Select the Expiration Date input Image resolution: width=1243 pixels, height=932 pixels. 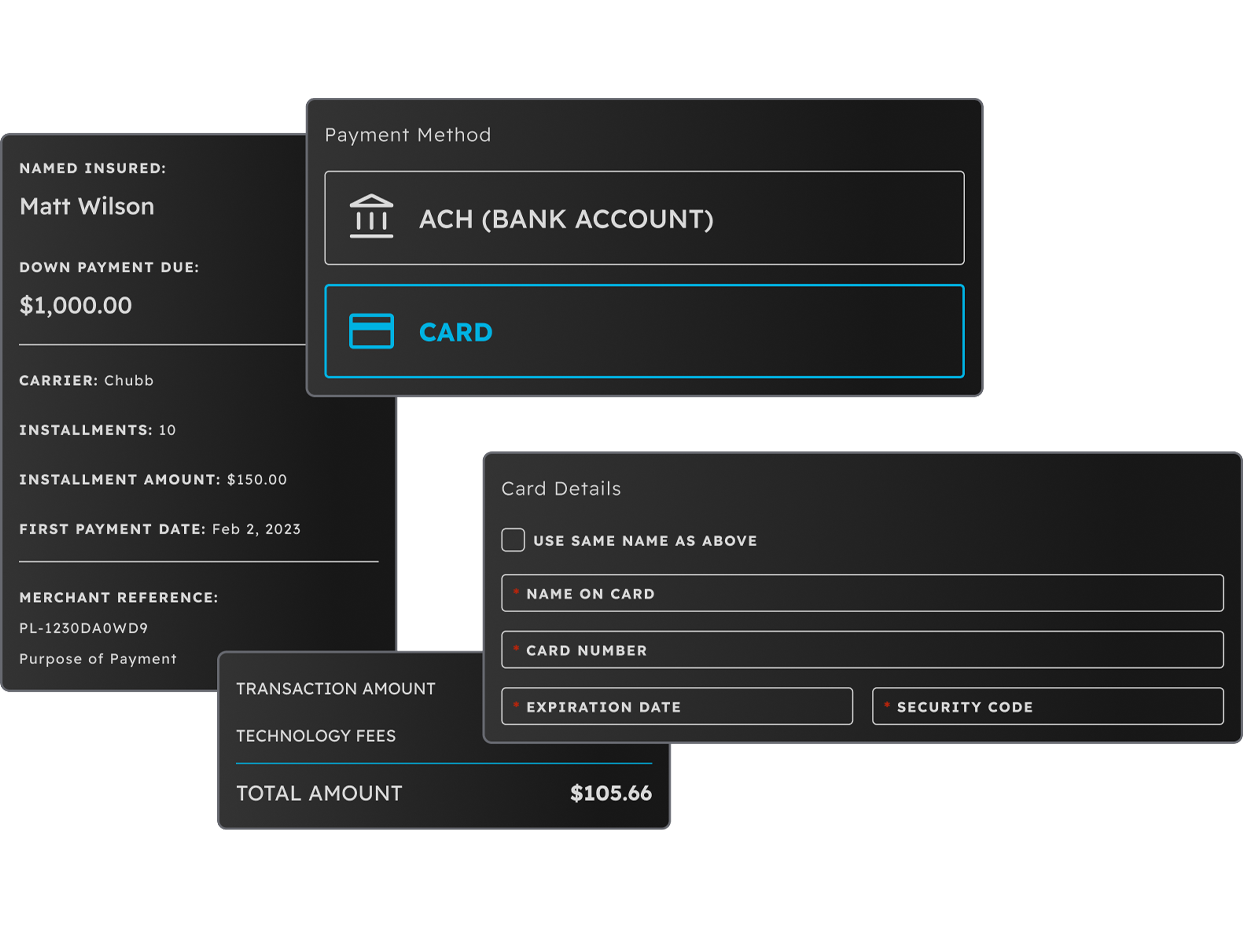[677, 706]
